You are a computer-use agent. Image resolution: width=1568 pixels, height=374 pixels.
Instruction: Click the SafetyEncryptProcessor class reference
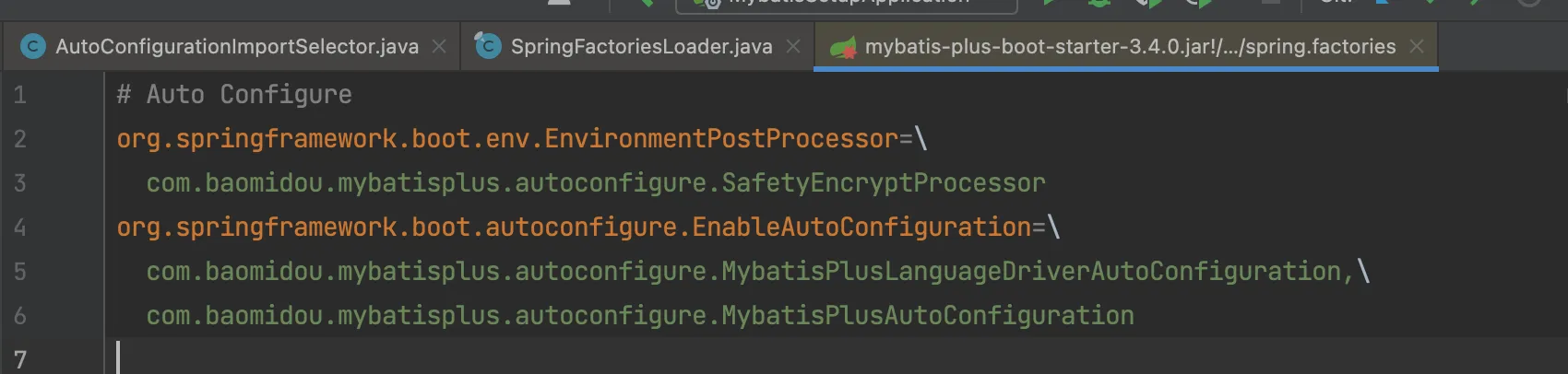[596, 183]
